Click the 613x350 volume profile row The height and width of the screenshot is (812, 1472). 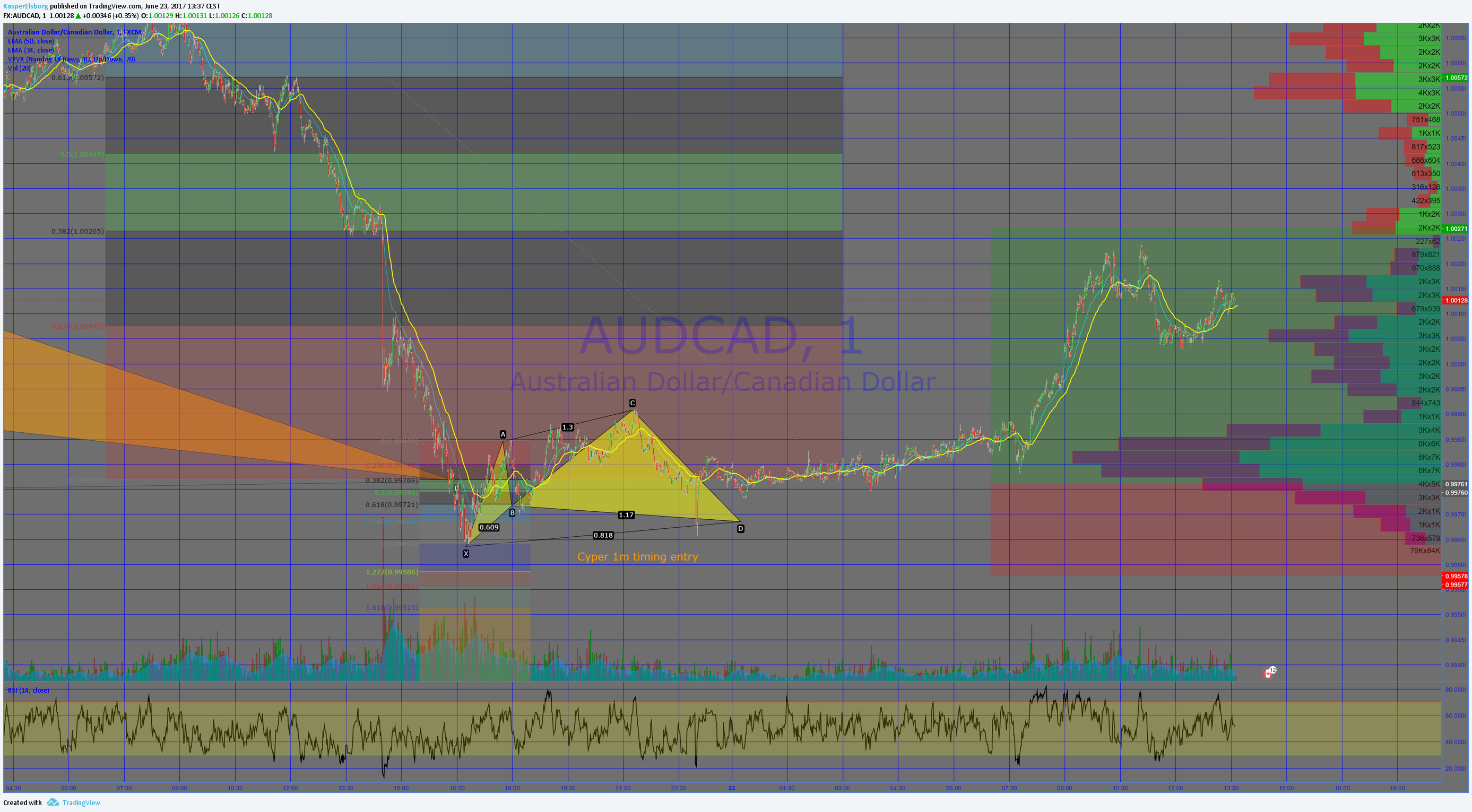[x=1426, y=173]
